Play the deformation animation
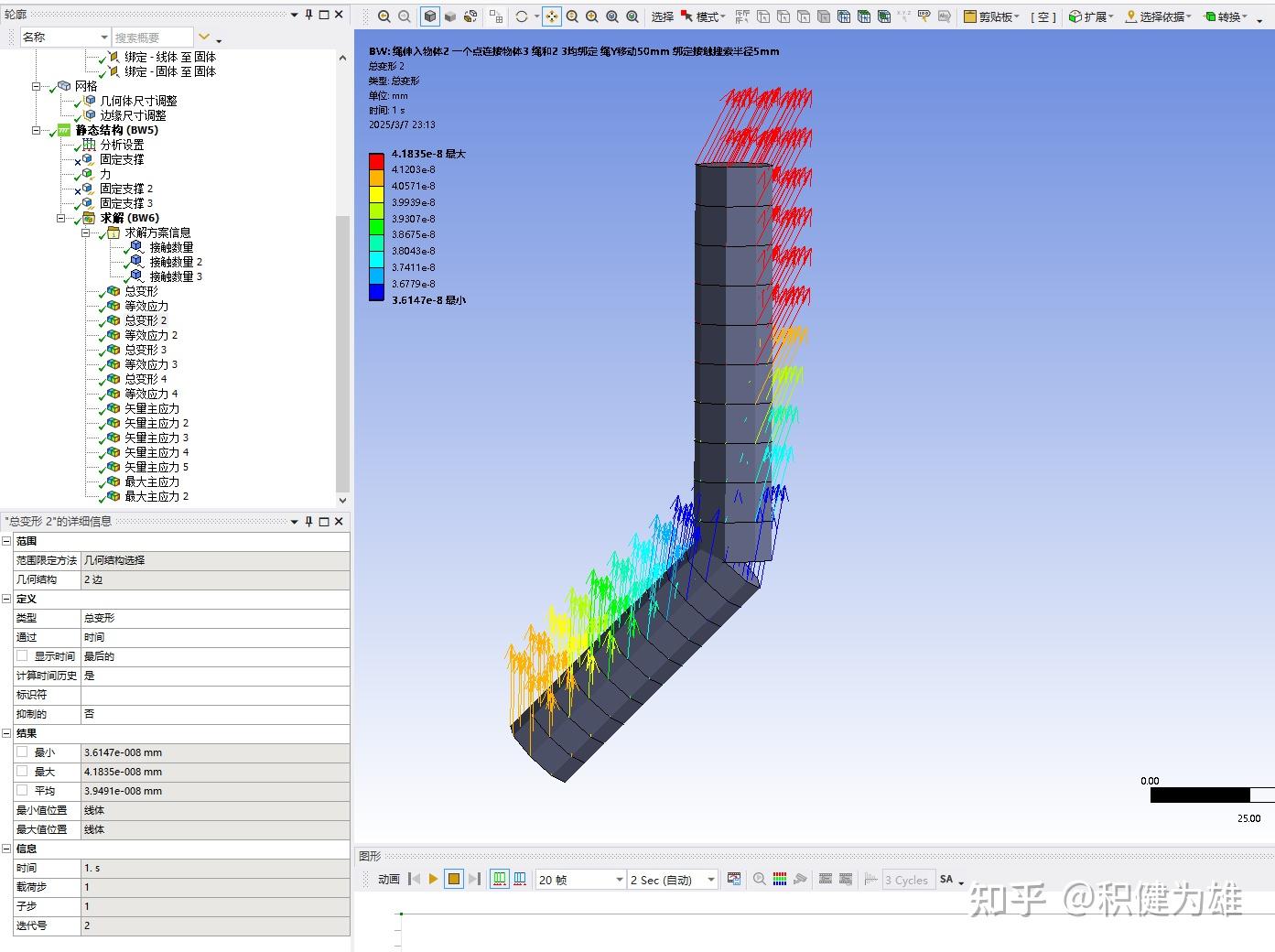Image resolution: width=1275 pixels, height=952 pixels. [x=433, y=879]
